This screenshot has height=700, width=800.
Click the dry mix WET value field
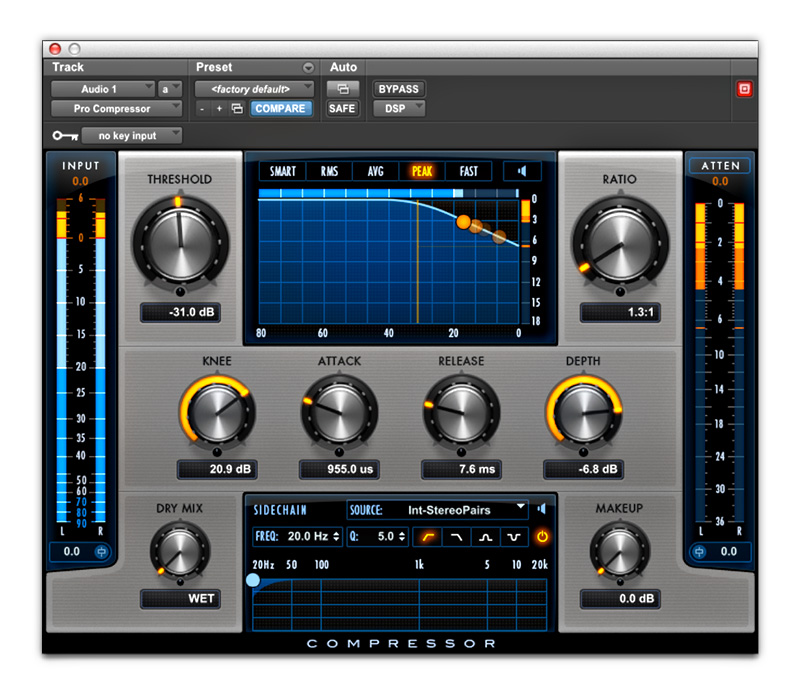(x=181, y=599)
